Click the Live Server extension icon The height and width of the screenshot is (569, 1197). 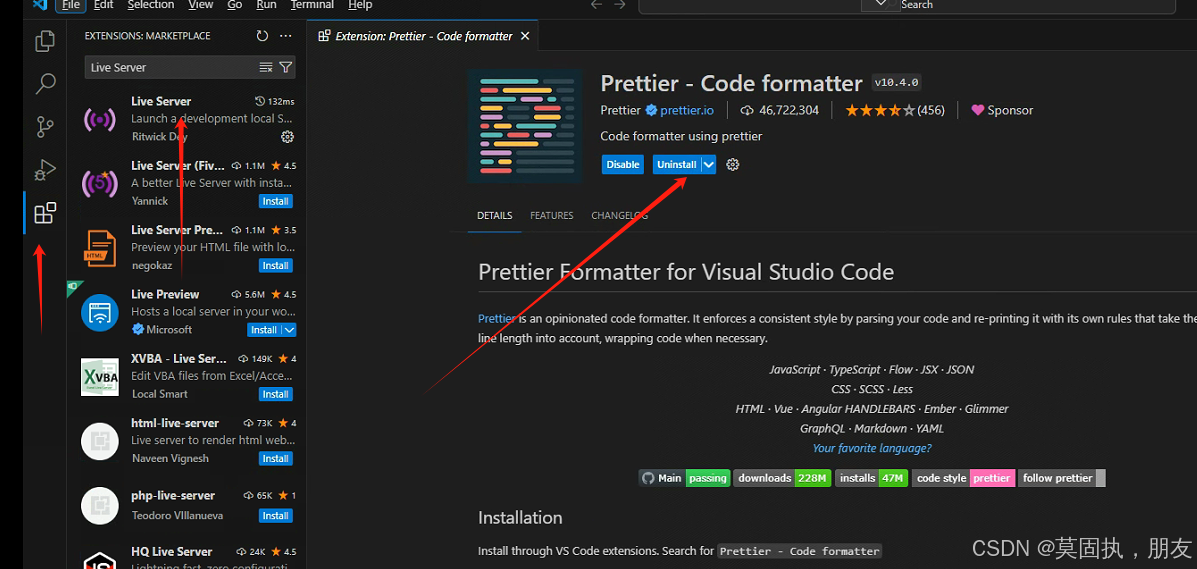click(99, 119)
